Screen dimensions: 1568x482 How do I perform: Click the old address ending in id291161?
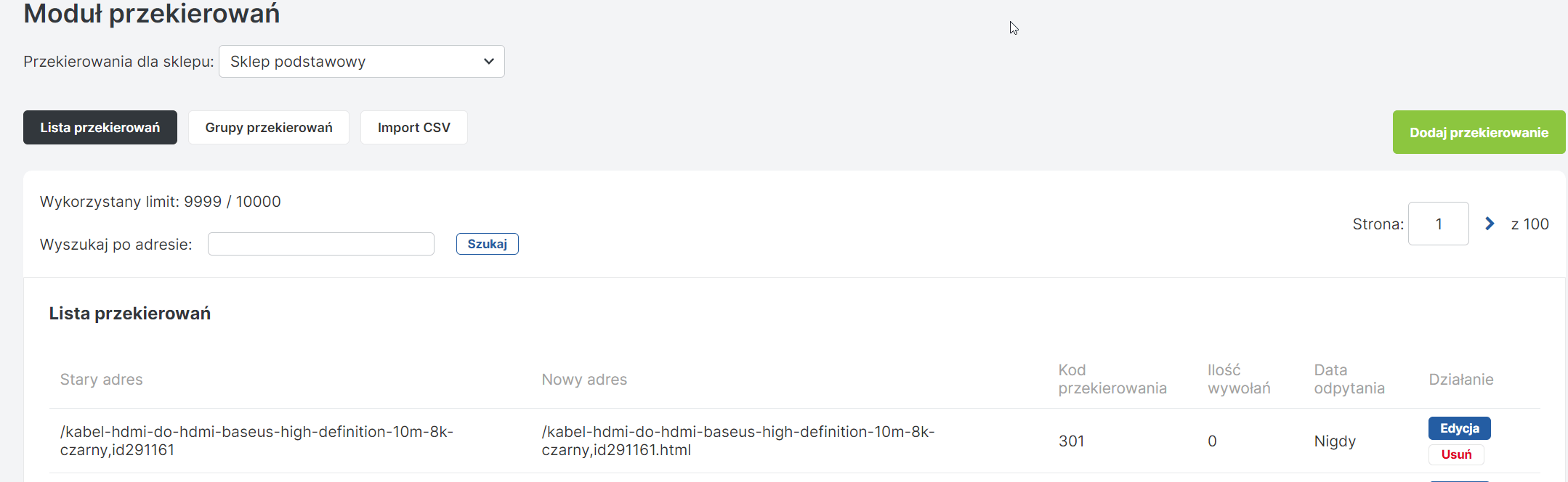tap(256, 441)
